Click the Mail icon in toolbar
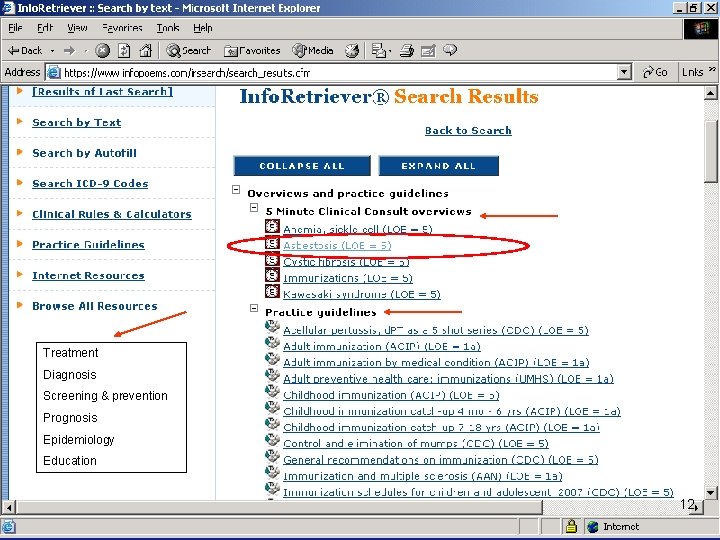The image size is (720, 540). pos(379,51)
